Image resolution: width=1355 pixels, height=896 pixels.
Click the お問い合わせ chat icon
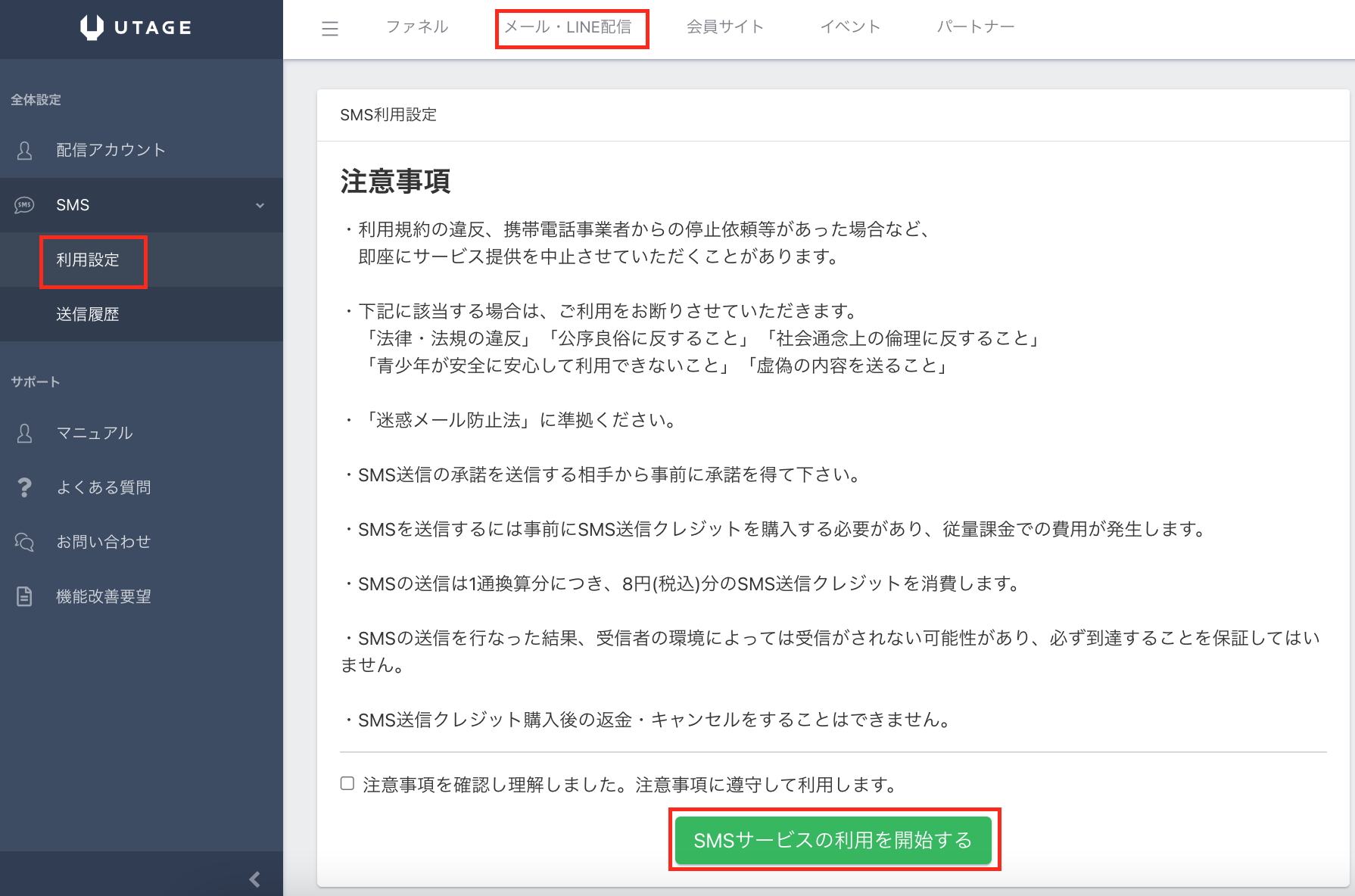[24, 542]
